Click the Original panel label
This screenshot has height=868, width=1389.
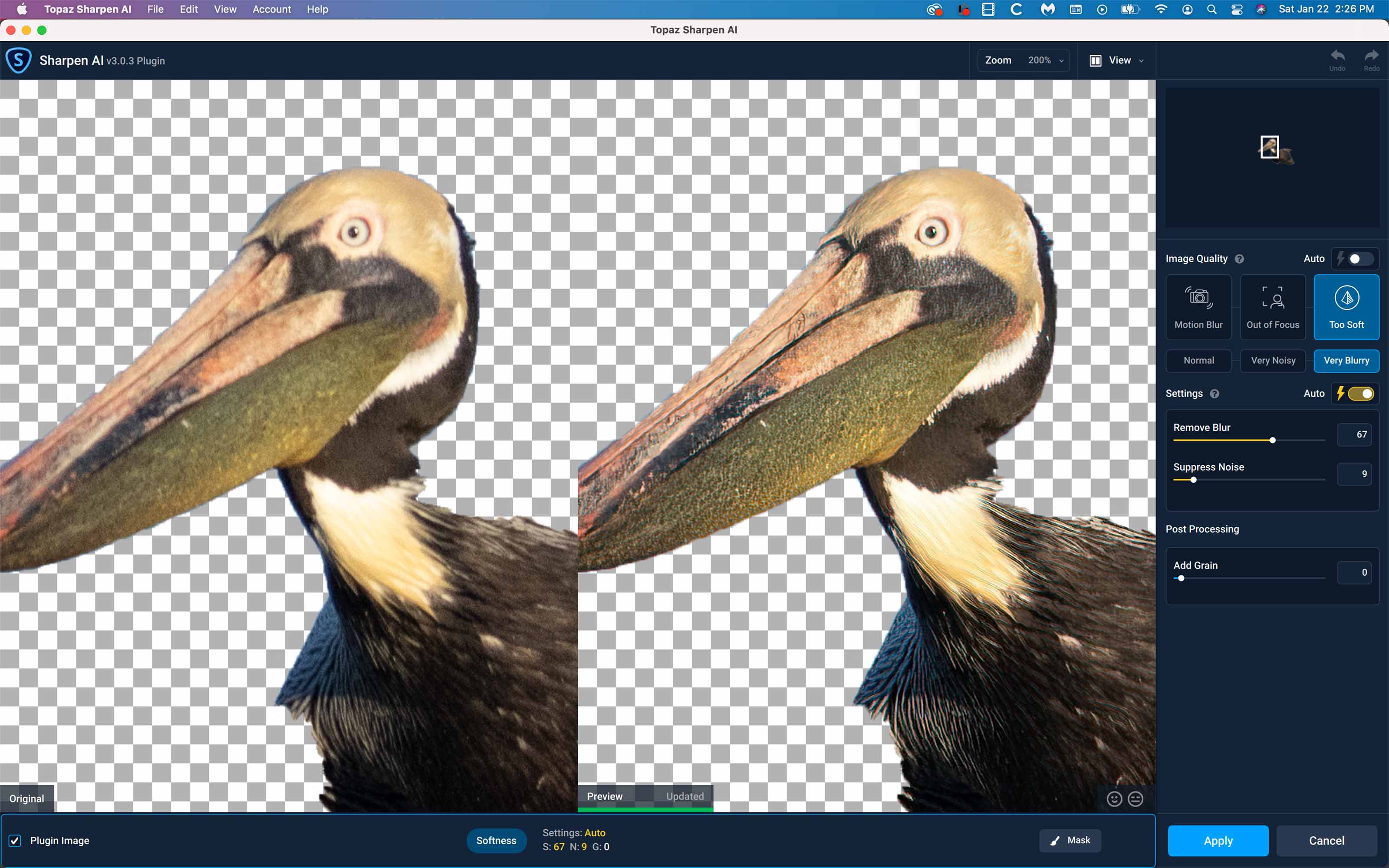tap(26, 799)
